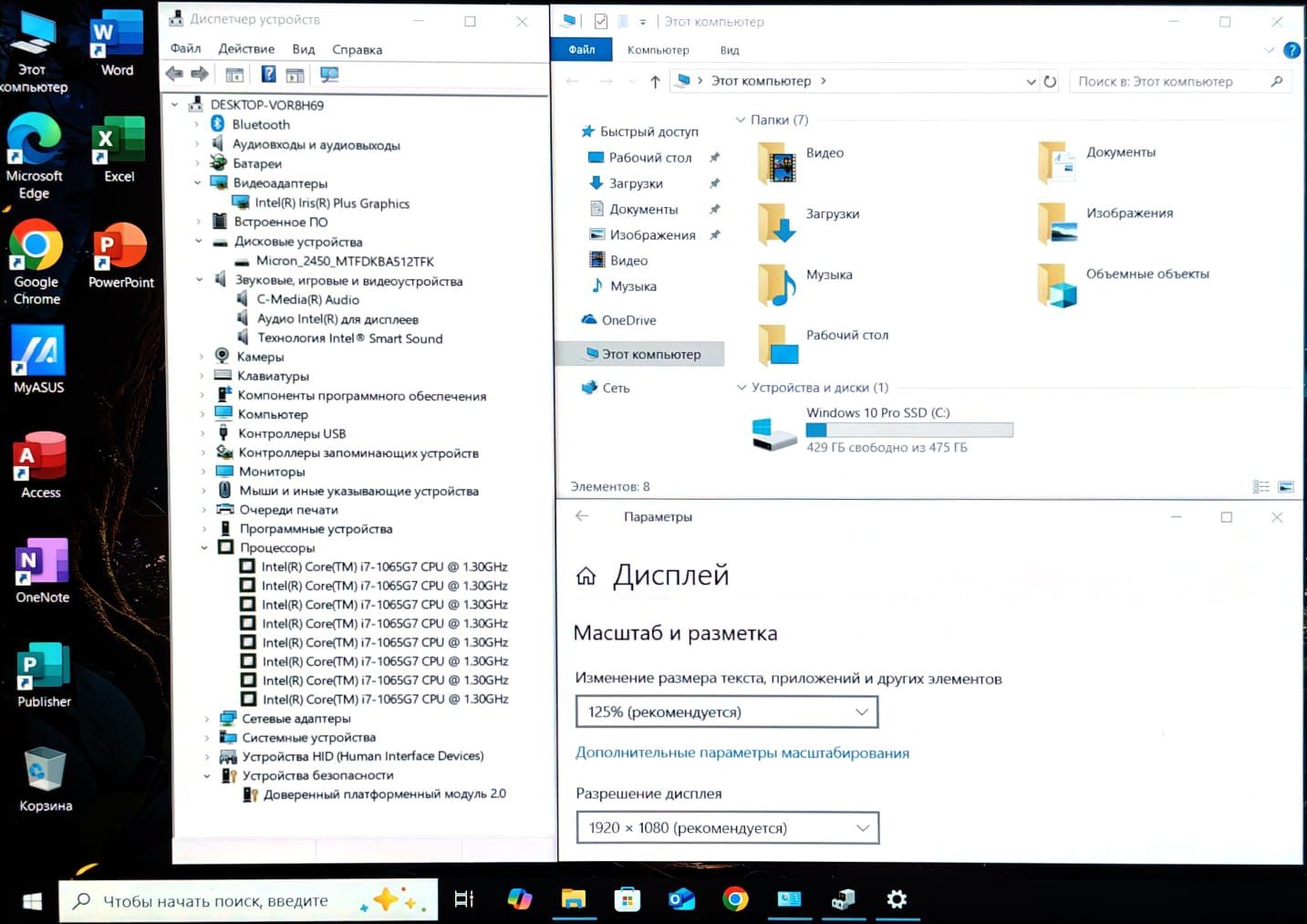Click the Windows Start button
1307x924 pixels.
click(x=32, y=901)
